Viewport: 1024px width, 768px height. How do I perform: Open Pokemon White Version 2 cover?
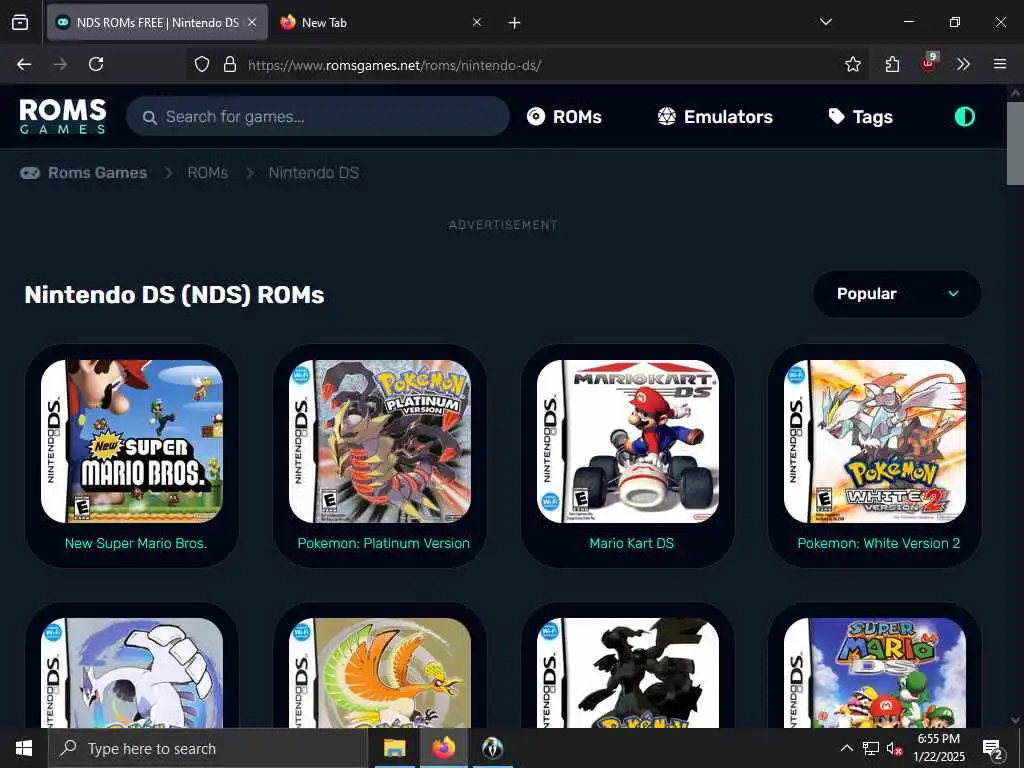pyautogui.click(x=875, y=441)
